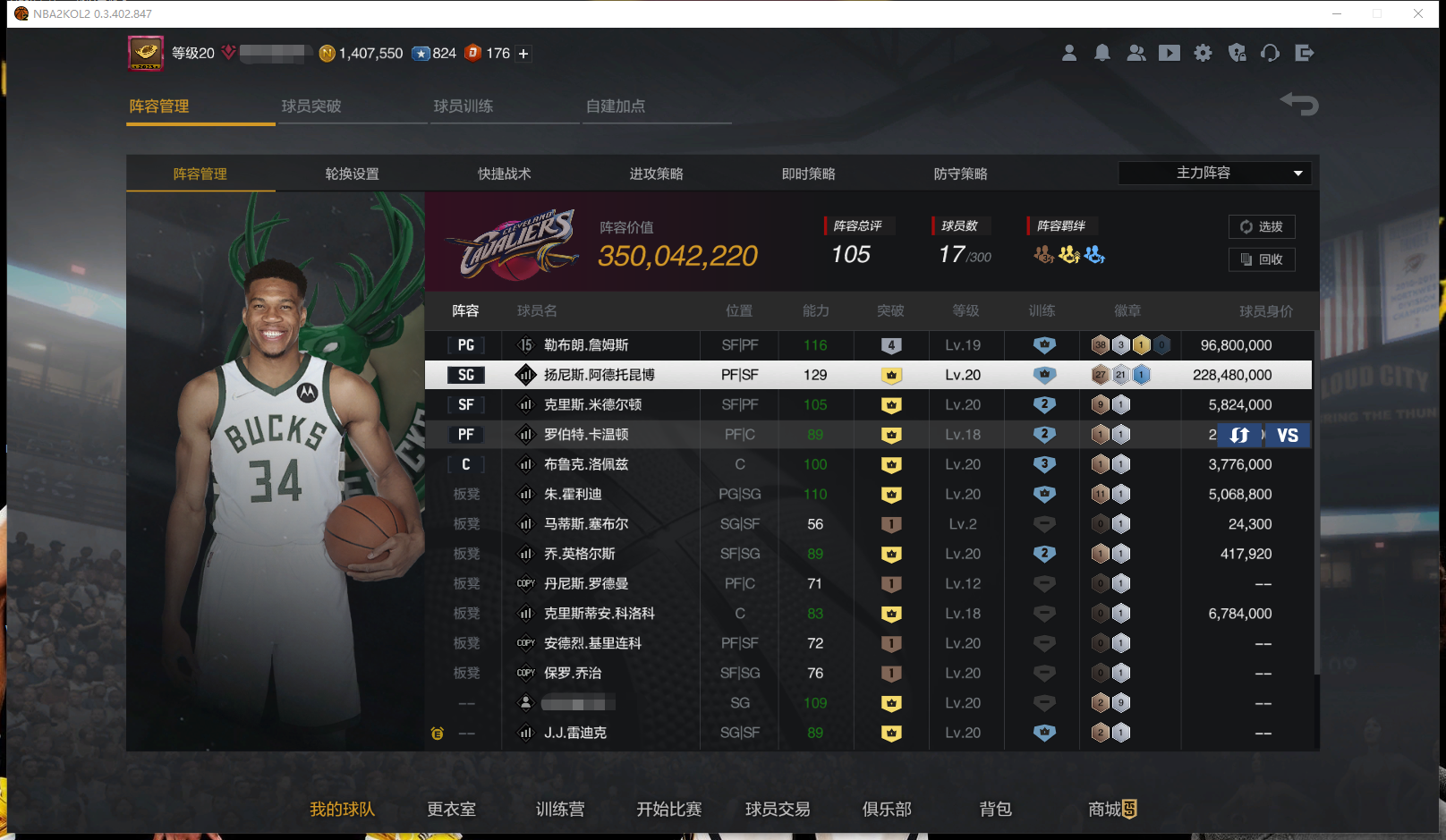This screenshot has width=1446, height=840.
Task: Open the 进攻策略 sub-tab
Action: click(656, 174)
